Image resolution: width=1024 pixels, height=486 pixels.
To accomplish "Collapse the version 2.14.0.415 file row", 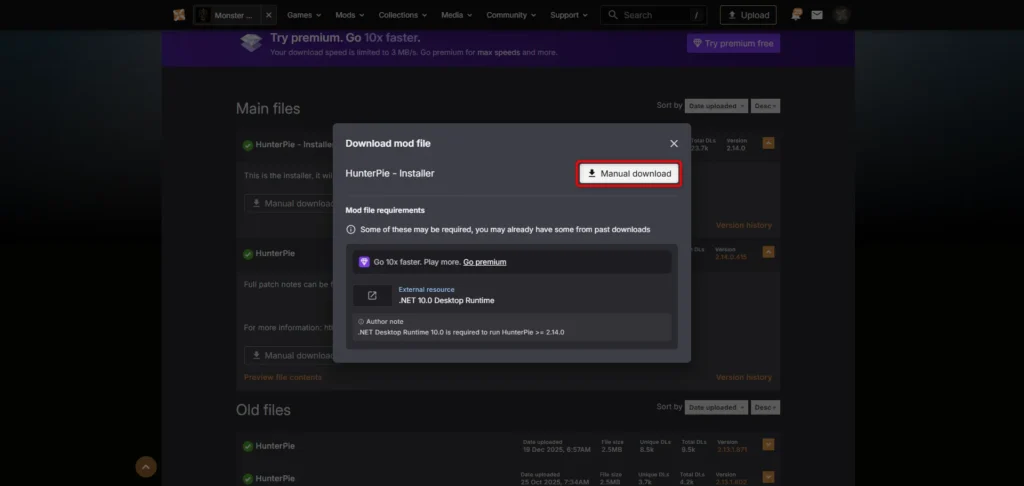I will click(768, 252).
